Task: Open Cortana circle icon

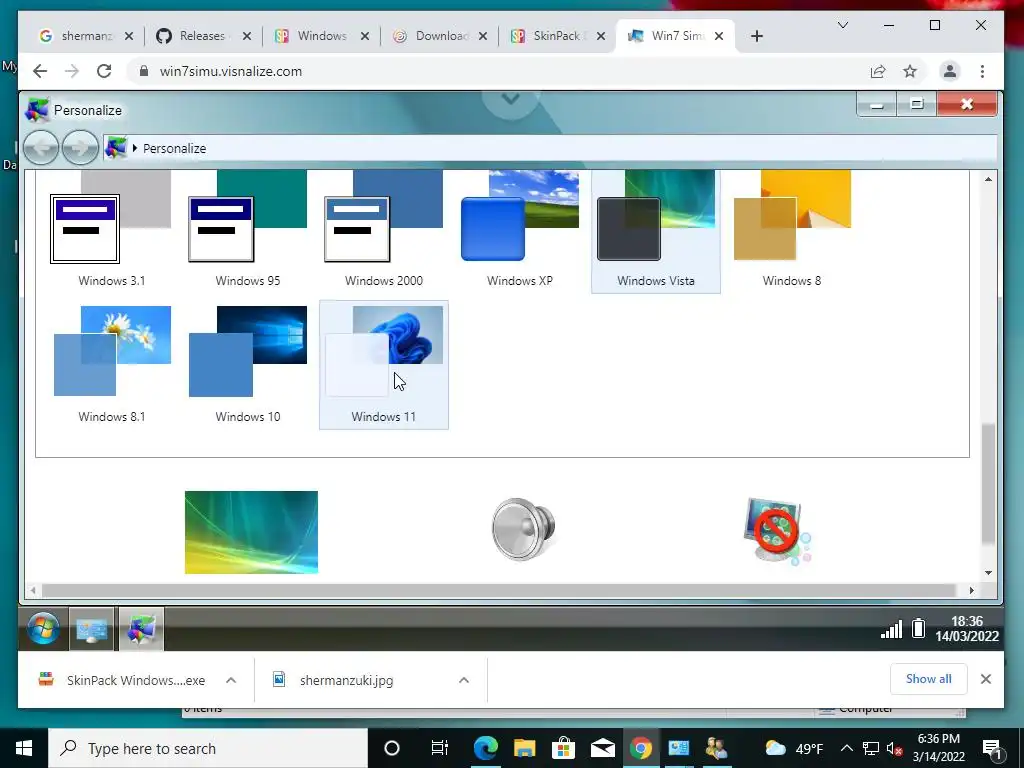Action: [392, 748]
